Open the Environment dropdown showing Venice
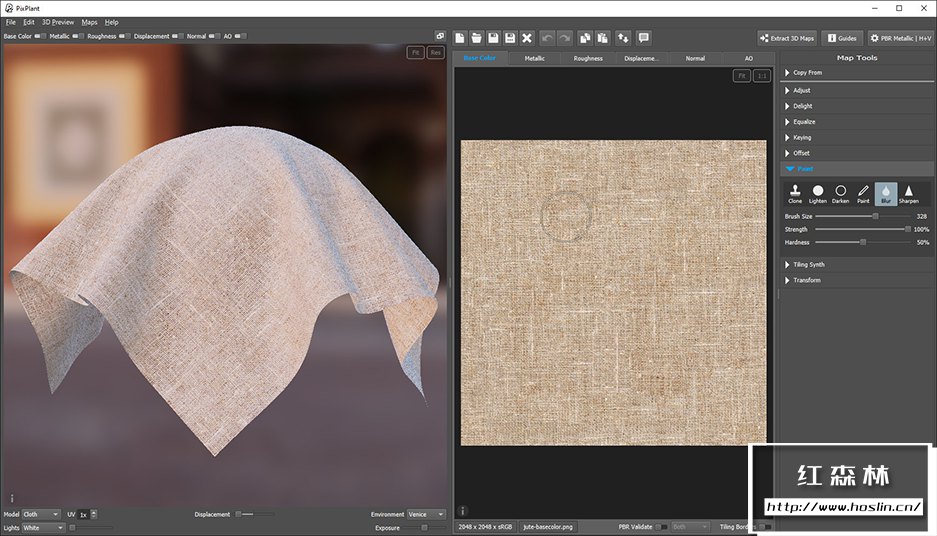Image resolution: width=937 pixels, height=536 pixels. 426,514
